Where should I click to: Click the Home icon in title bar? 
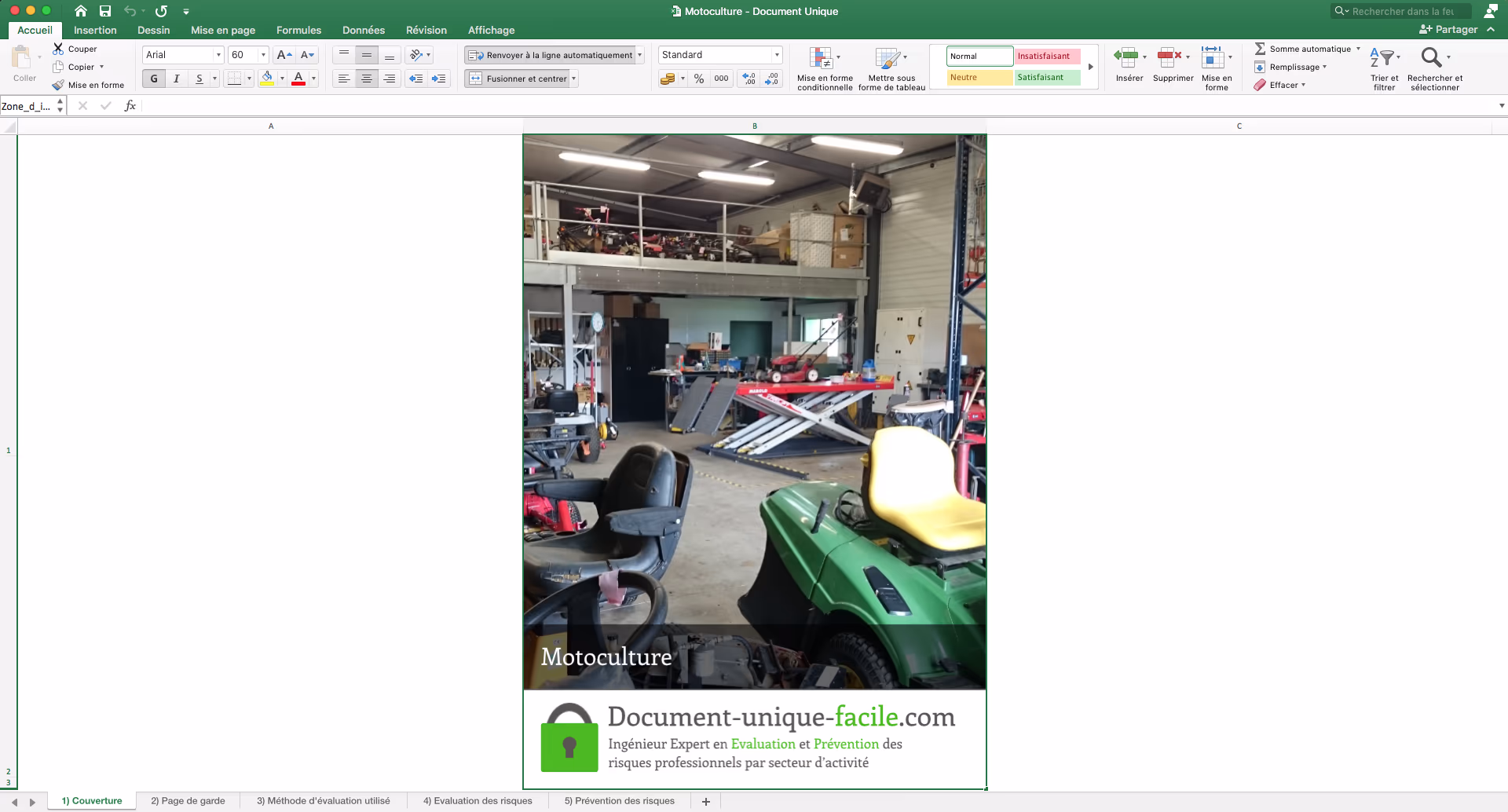80,11
